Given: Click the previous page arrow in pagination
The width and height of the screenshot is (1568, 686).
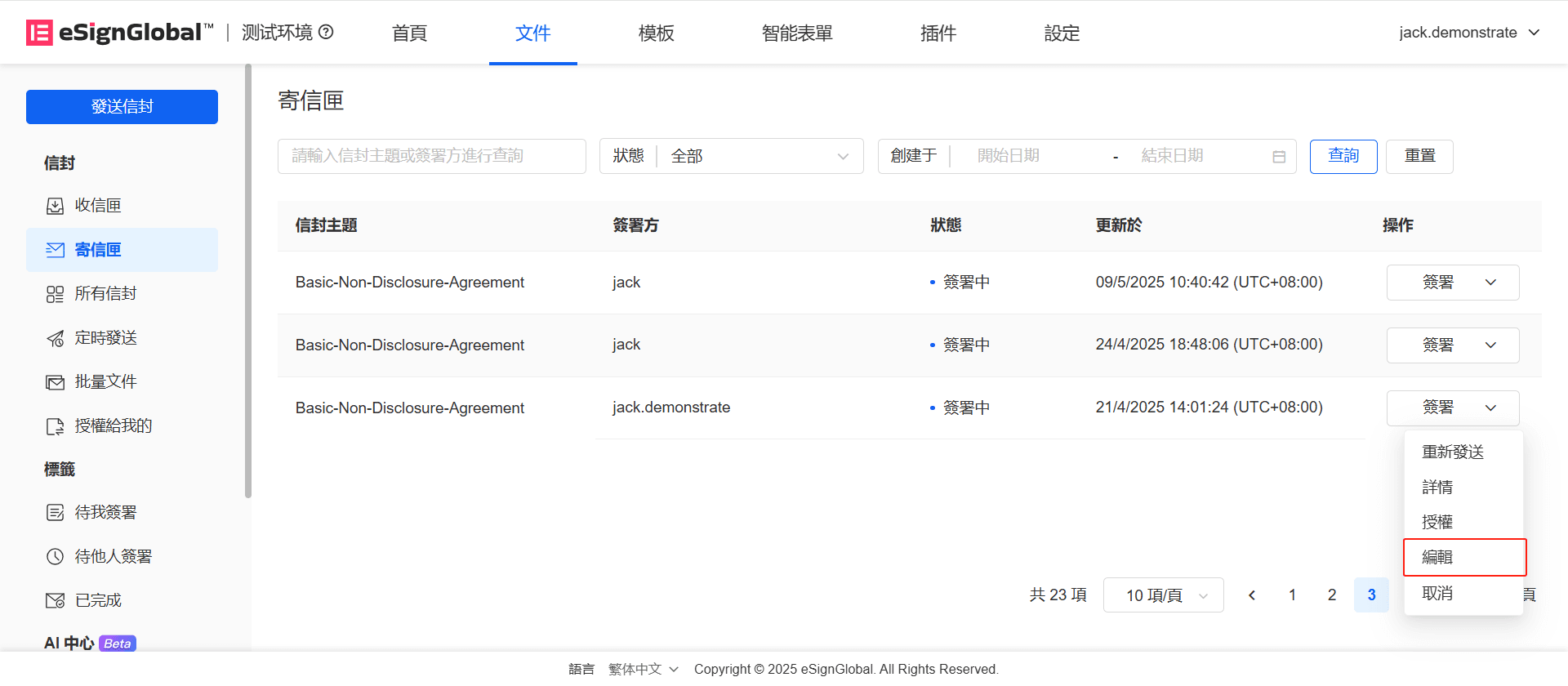Looking at the screenshot, I should click(1252, 595).
